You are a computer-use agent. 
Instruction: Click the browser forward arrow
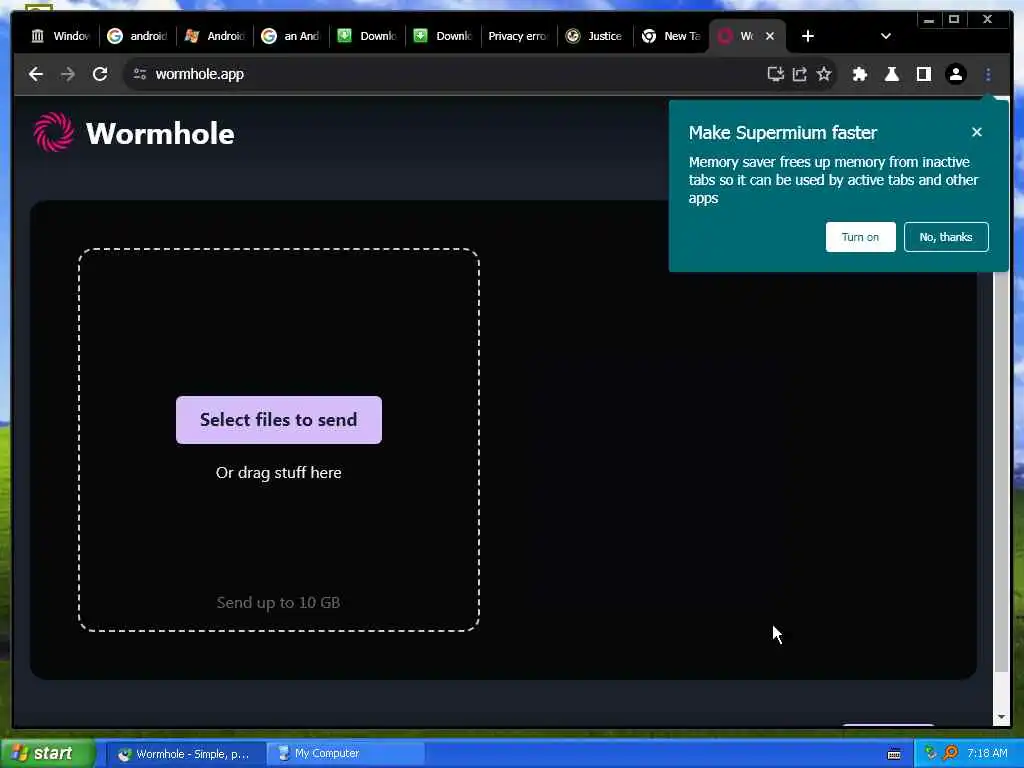[x=68, y=74]
